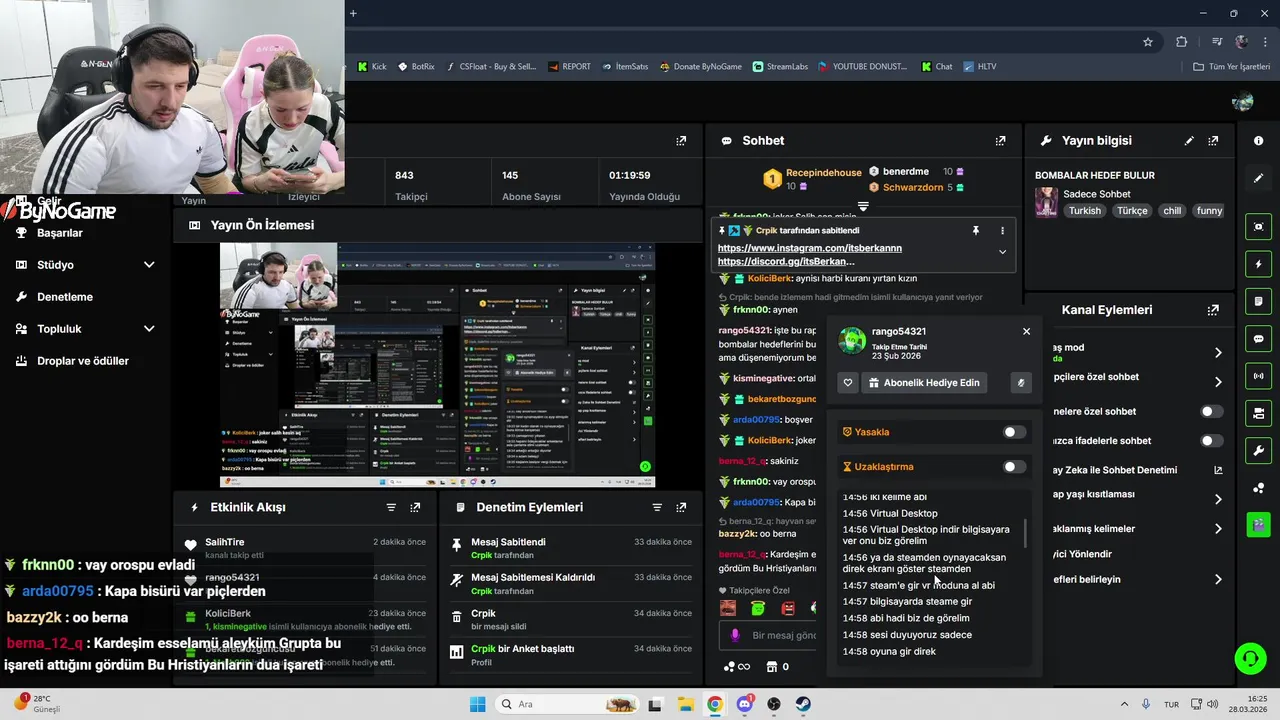Open the followers-only chat settings arrow
Image resolution: width=1280 pixels, height=720 pixels.
(x=1218, y=382)
